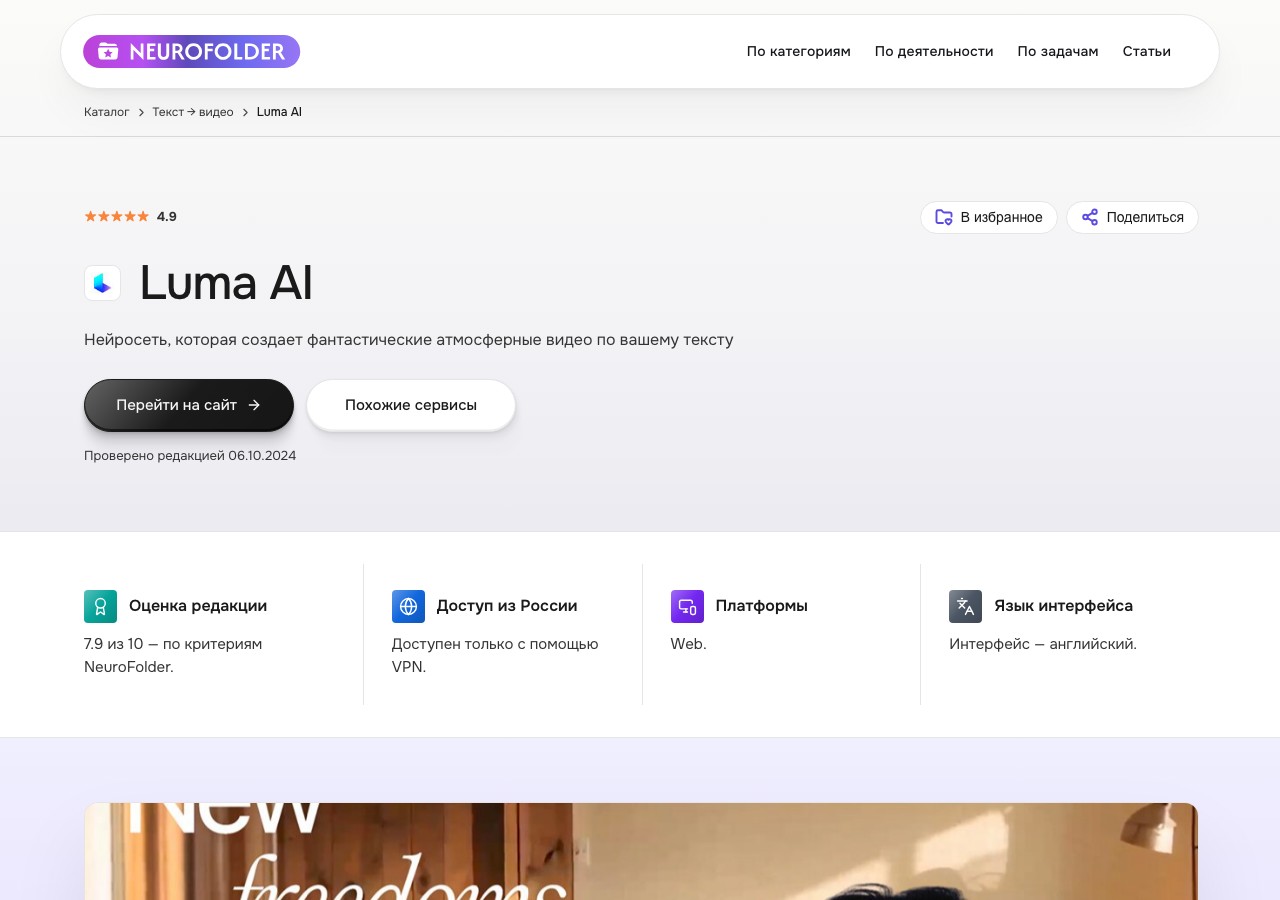
Task: Click the Перейти на сайт button
Action: [189, 405]
